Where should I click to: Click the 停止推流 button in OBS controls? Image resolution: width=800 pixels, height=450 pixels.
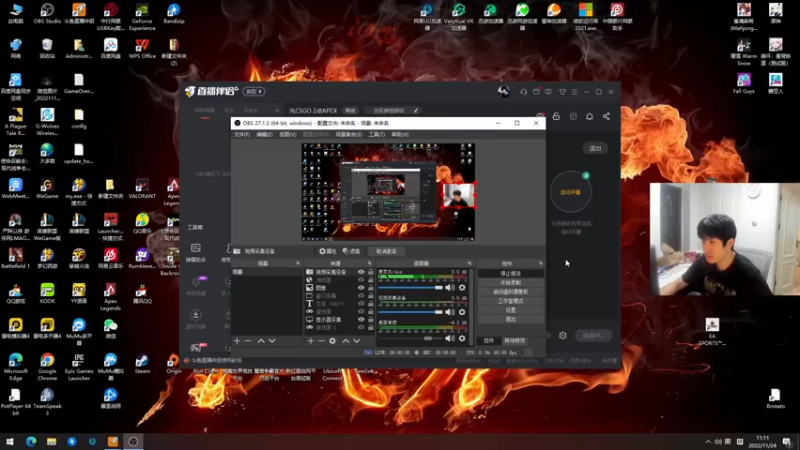tap(511, 273)
